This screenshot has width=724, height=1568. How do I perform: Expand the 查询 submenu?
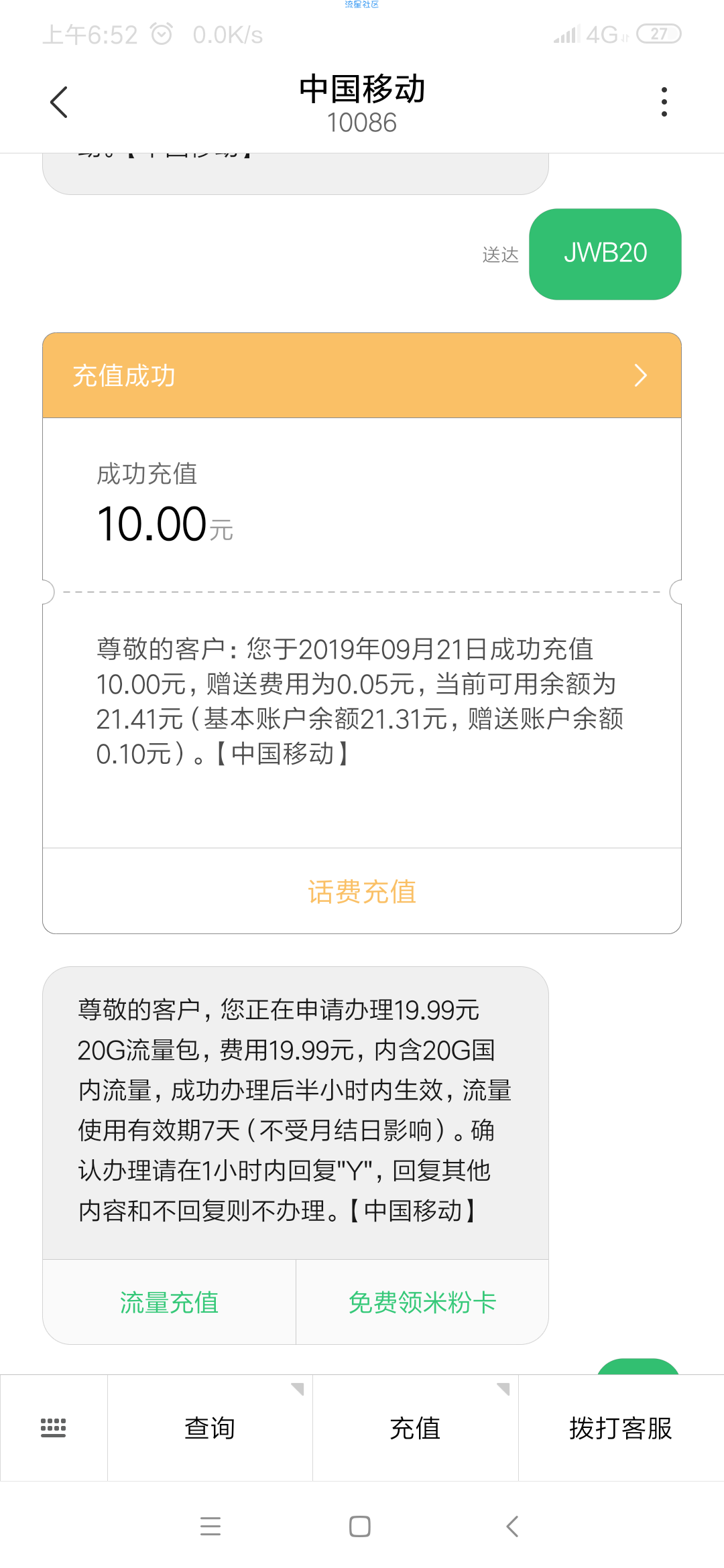210,1428
